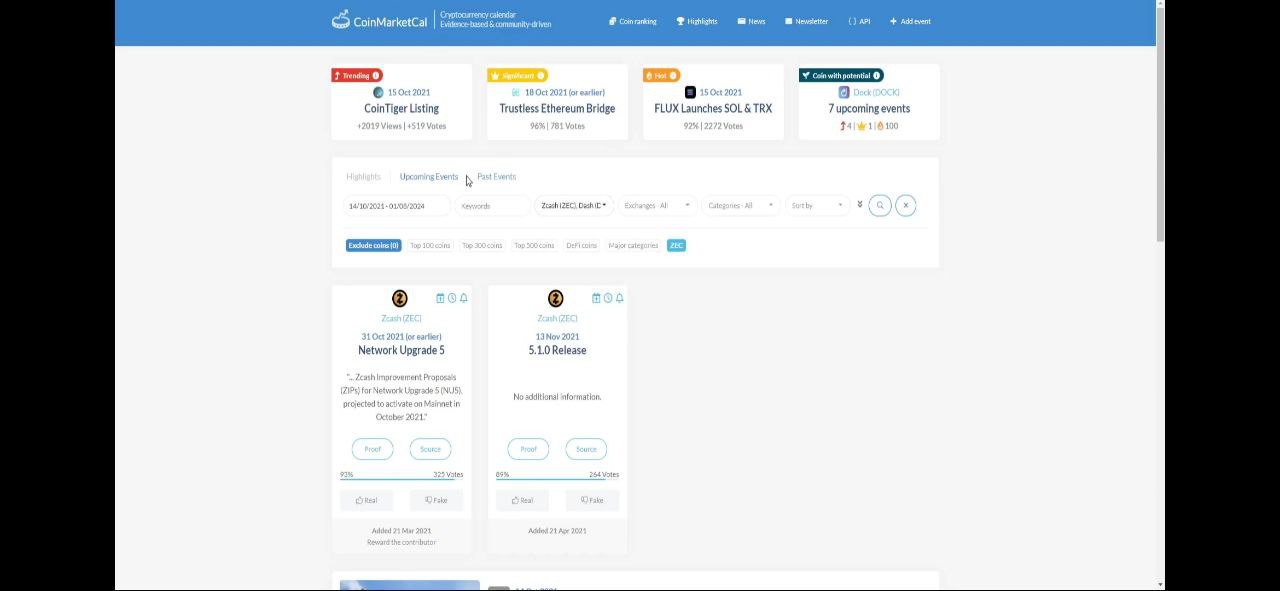Switch to the Upcoming Events tab
This screenshot has width=1280, height=591.
(429, 176)
